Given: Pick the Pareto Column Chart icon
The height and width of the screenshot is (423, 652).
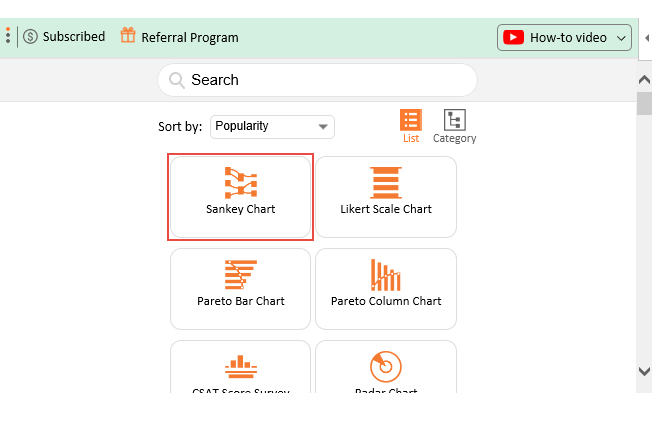Looking at the screenshot, I should 385,275.
